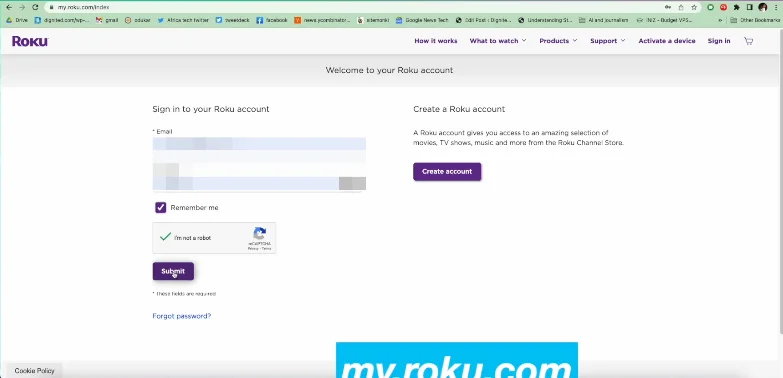The height and width of the screenshot is (378, 783).
Task: Open the Extensions puzzle piece menu
Action: [736, 7]
